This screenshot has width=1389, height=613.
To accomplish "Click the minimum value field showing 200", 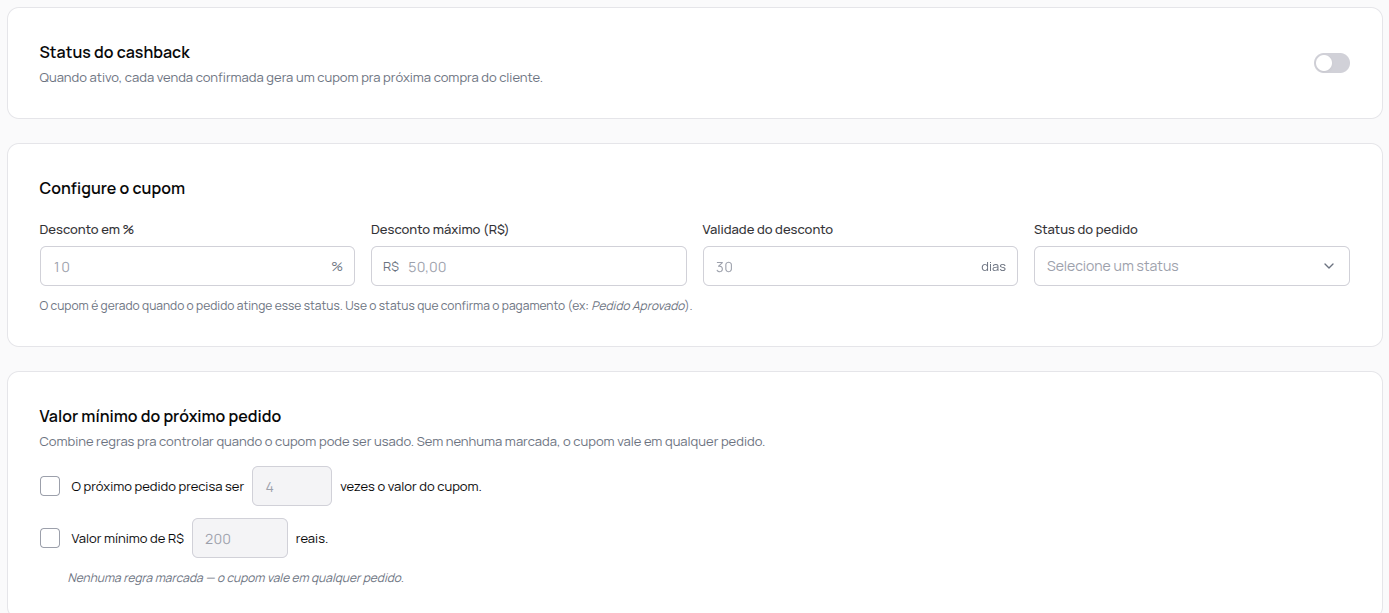I will pos(240,538).
